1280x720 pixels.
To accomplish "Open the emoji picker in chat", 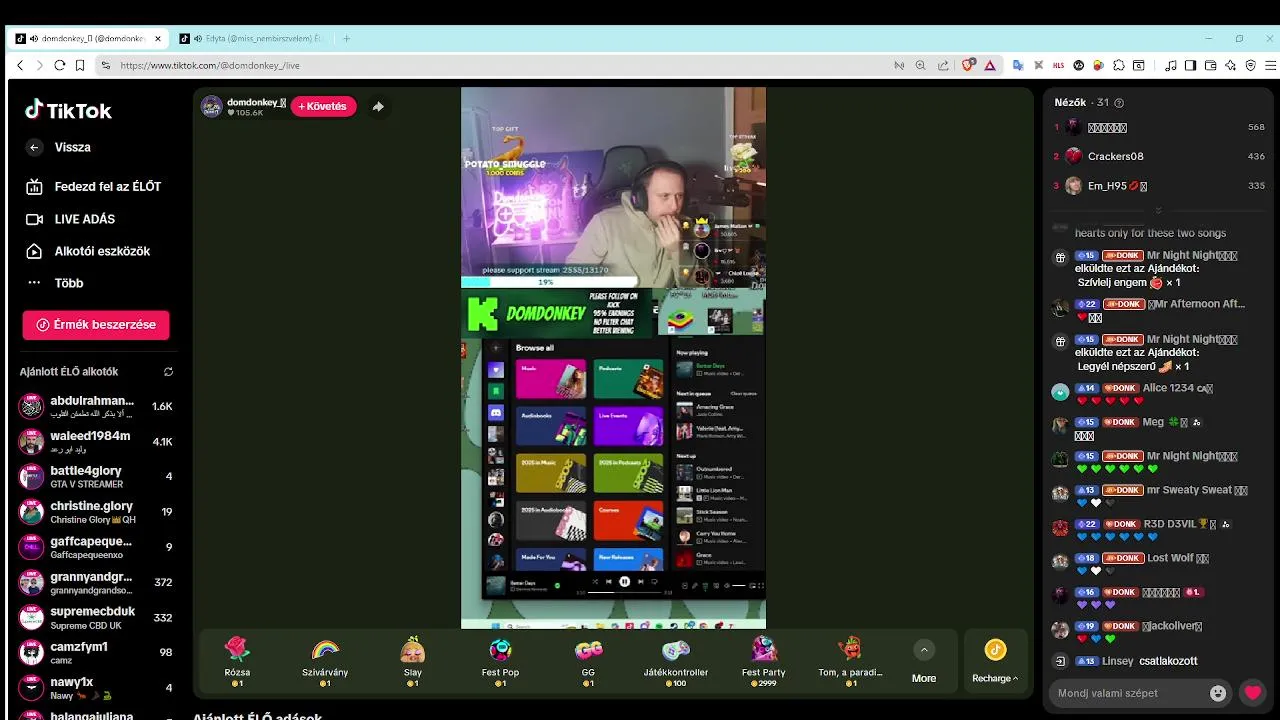I will pyautogui.click(x=1218, y=693).
